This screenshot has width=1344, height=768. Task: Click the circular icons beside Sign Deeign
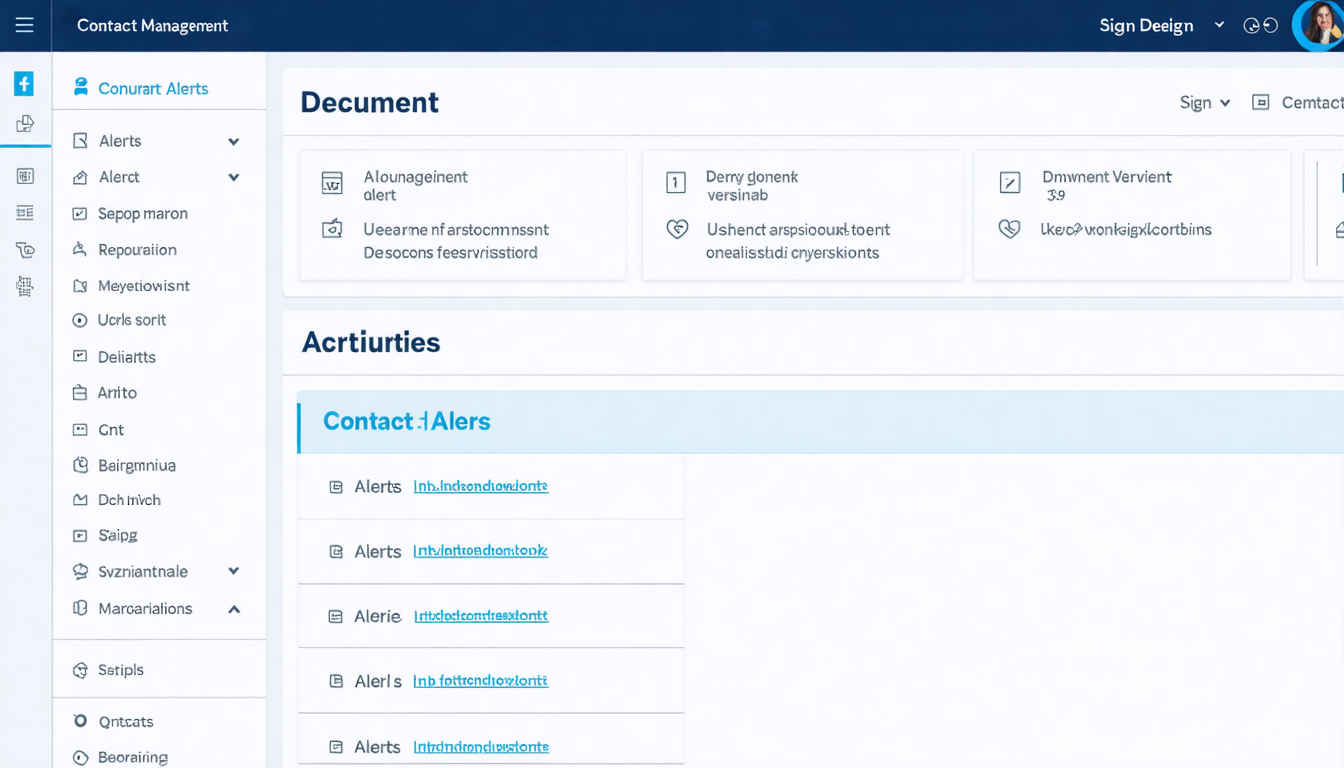click(1260, 26)
